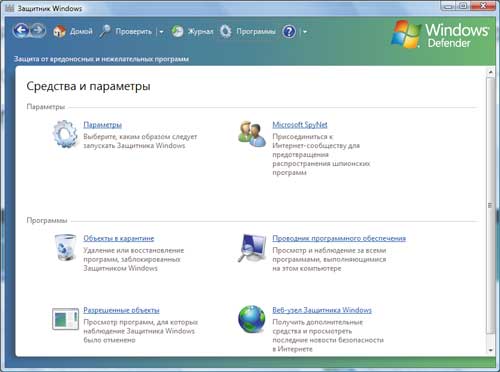Click the text 'было отменено'

(109, 340)
